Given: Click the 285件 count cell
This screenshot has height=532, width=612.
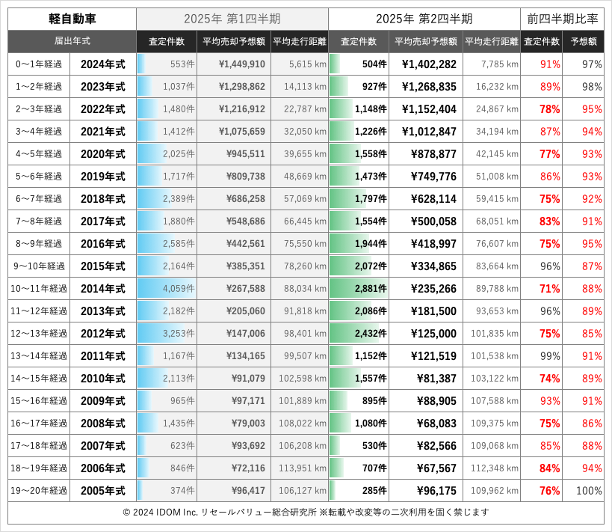Looking at the screenshot, I should point(359,491).
